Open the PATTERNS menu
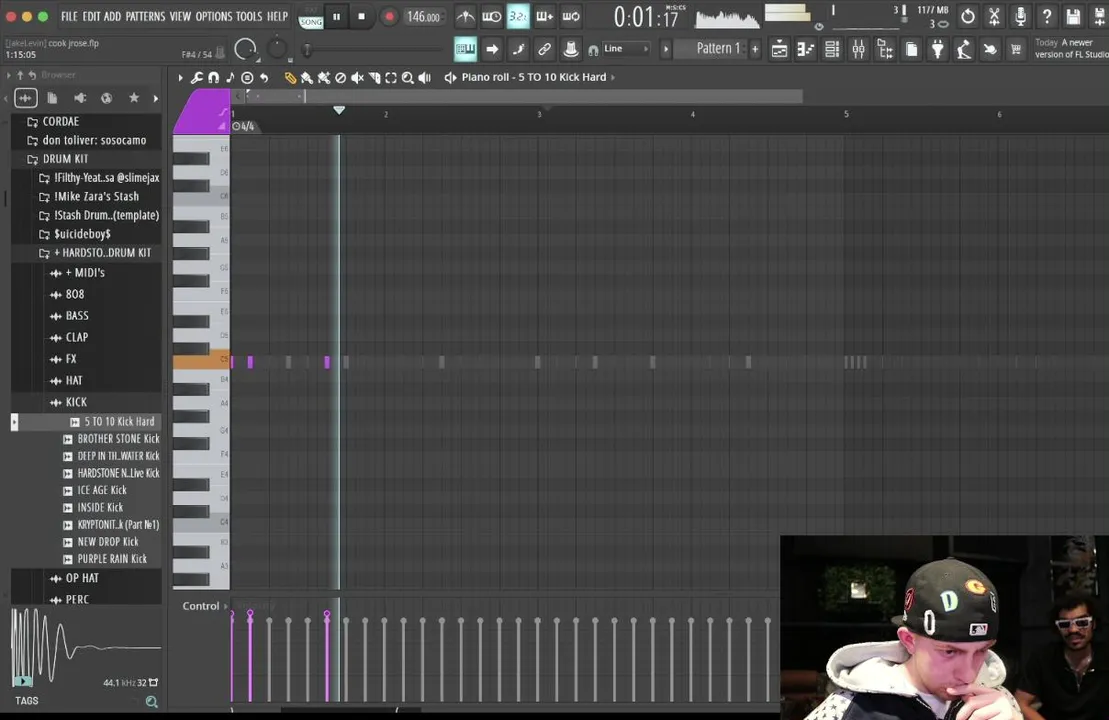 [145, 16]
